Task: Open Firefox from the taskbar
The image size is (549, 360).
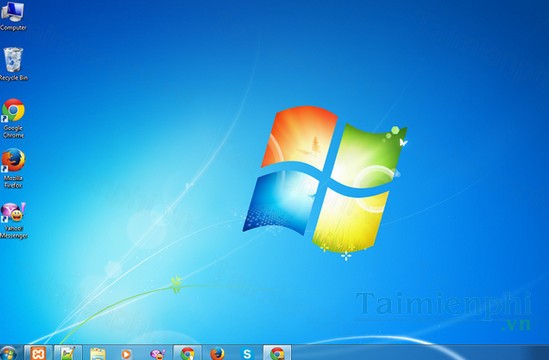Action: click(x=217, y=353)
